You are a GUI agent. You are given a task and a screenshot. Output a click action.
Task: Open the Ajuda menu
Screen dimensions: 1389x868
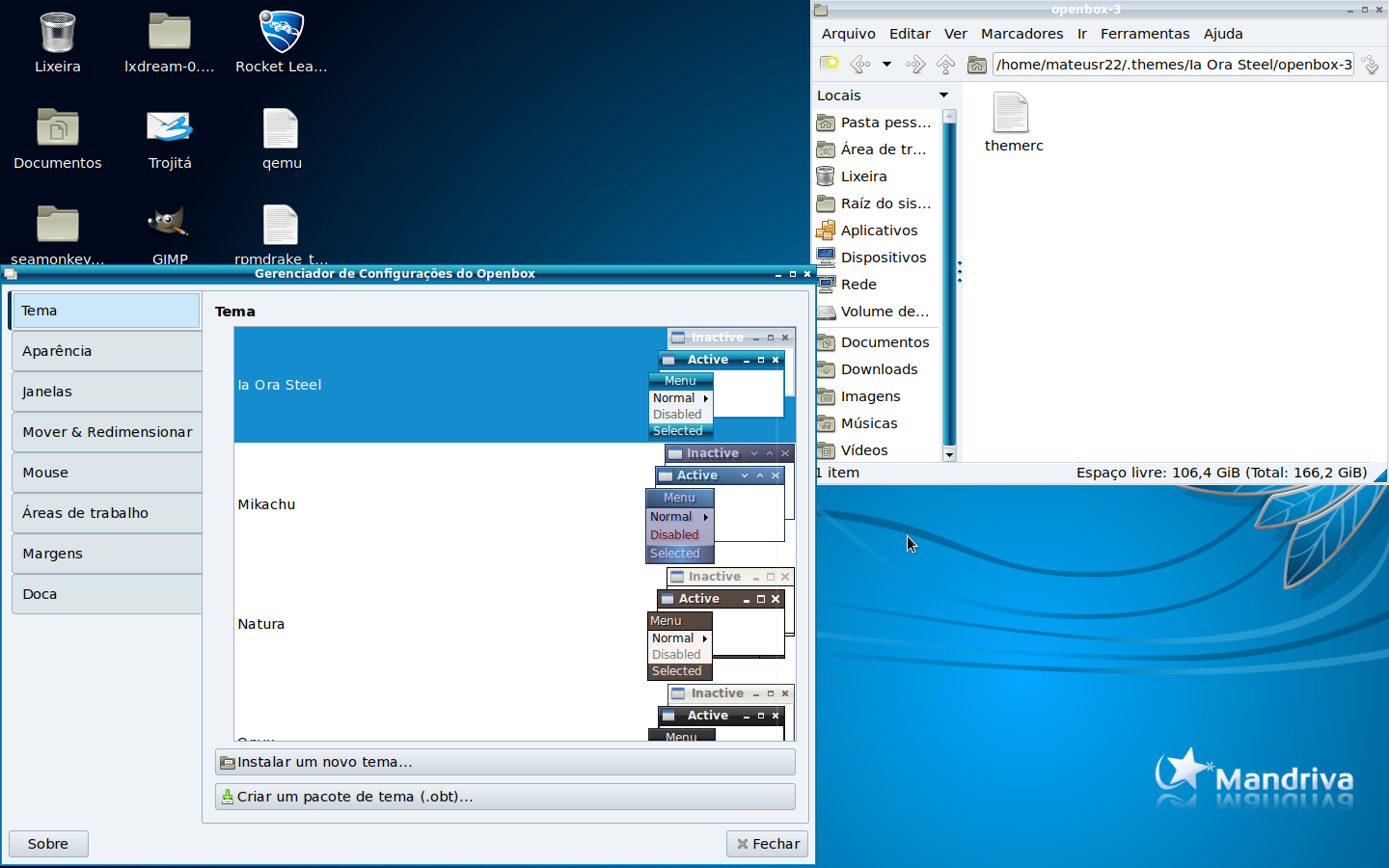point(1223,34)
